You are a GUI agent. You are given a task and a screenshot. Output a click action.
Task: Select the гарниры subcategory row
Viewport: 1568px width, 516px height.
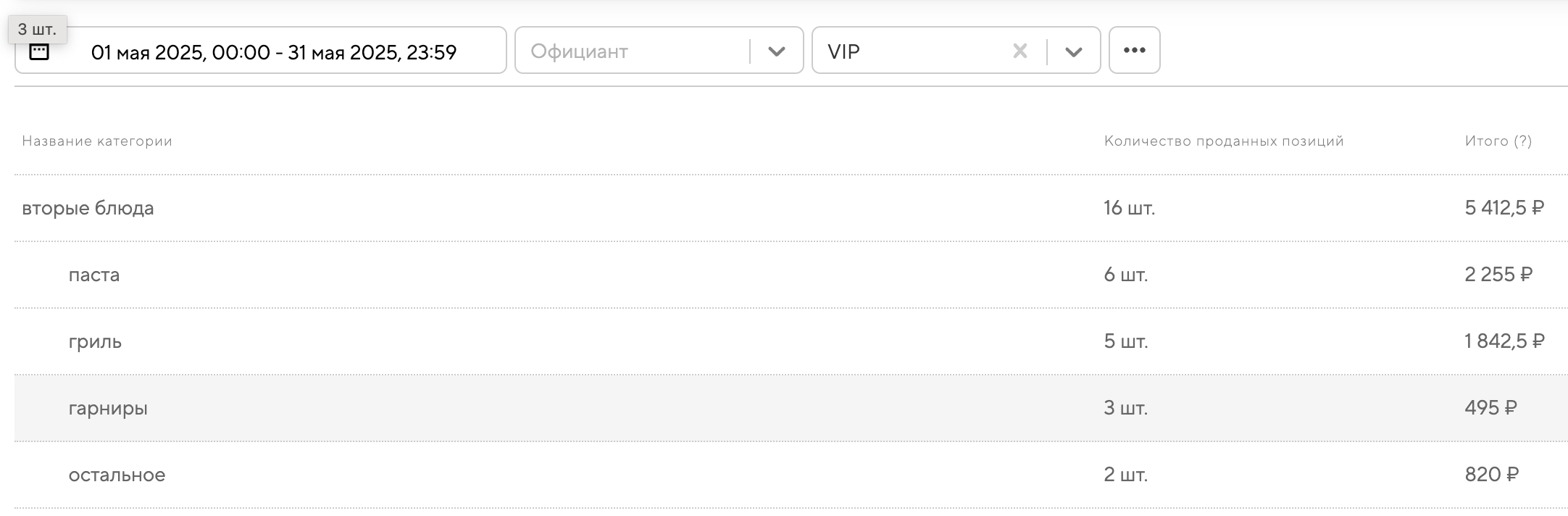point(108,409)
